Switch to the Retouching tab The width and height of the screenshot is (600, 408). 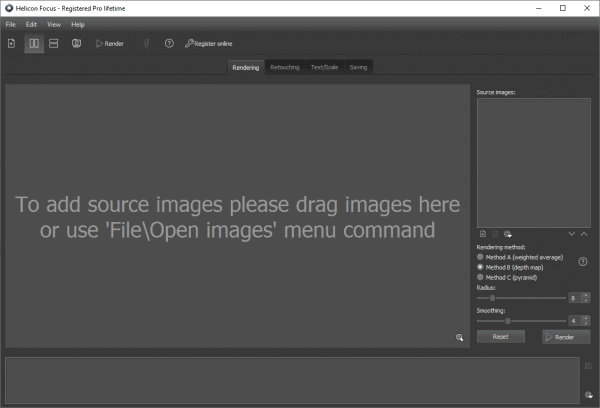click(x=284, y=67)
